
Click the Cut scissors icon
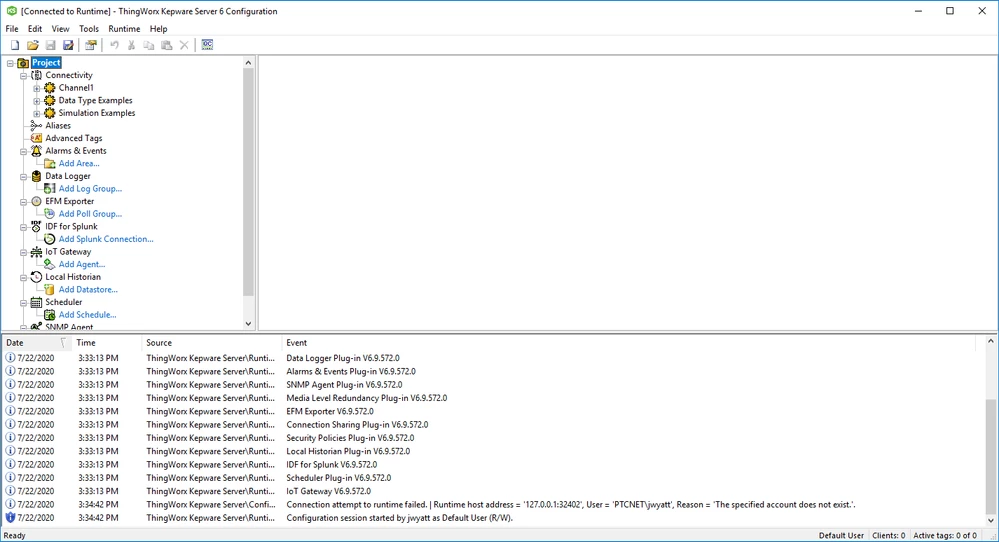tap(131, 45)
